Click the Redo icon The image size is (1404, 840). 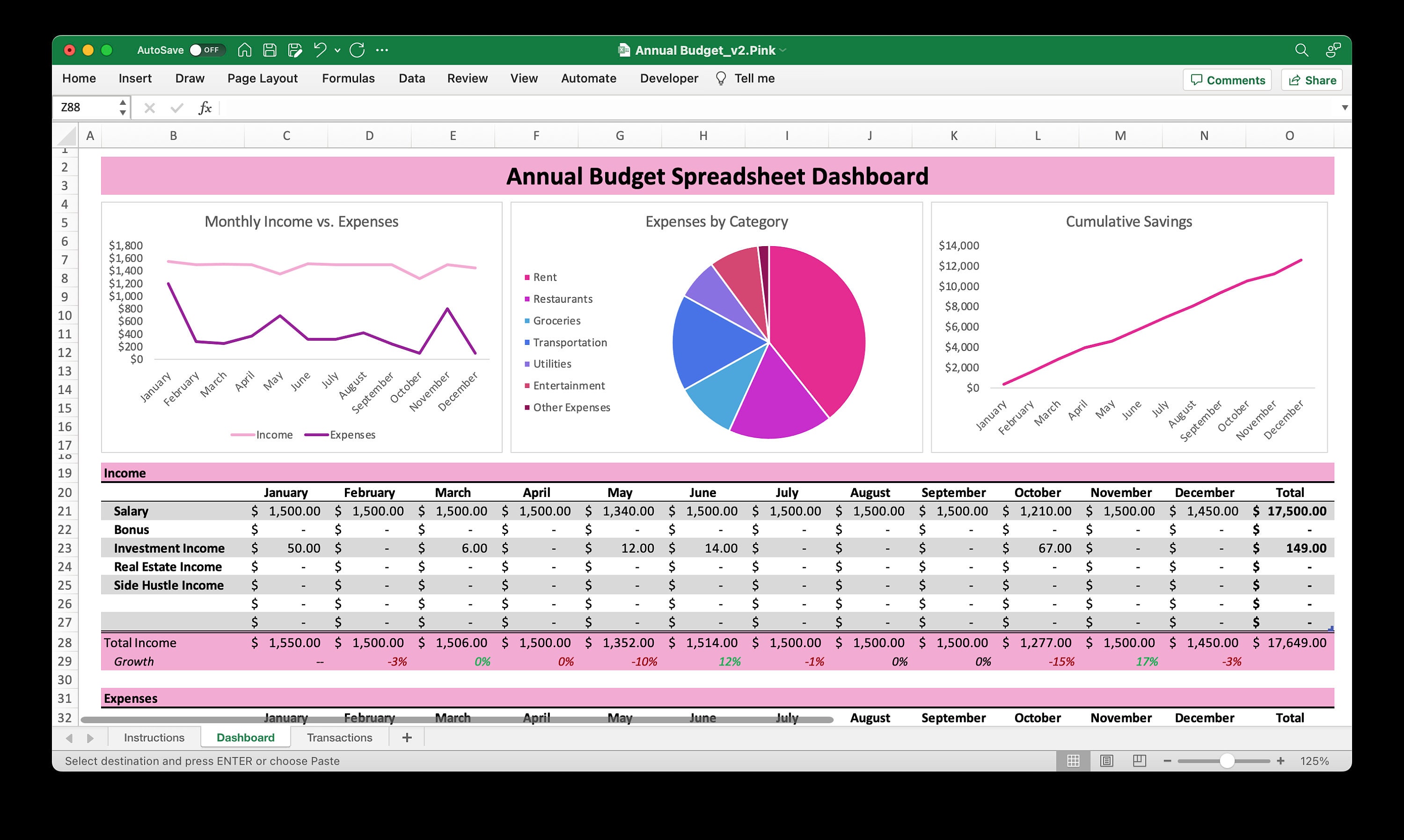tap(357, 50)
